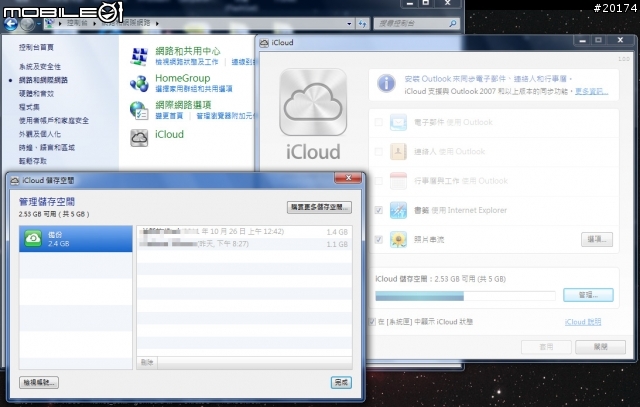Toggle 在系統匣中顯示 iCloud 狀態 checkbox

pos(371,322)
